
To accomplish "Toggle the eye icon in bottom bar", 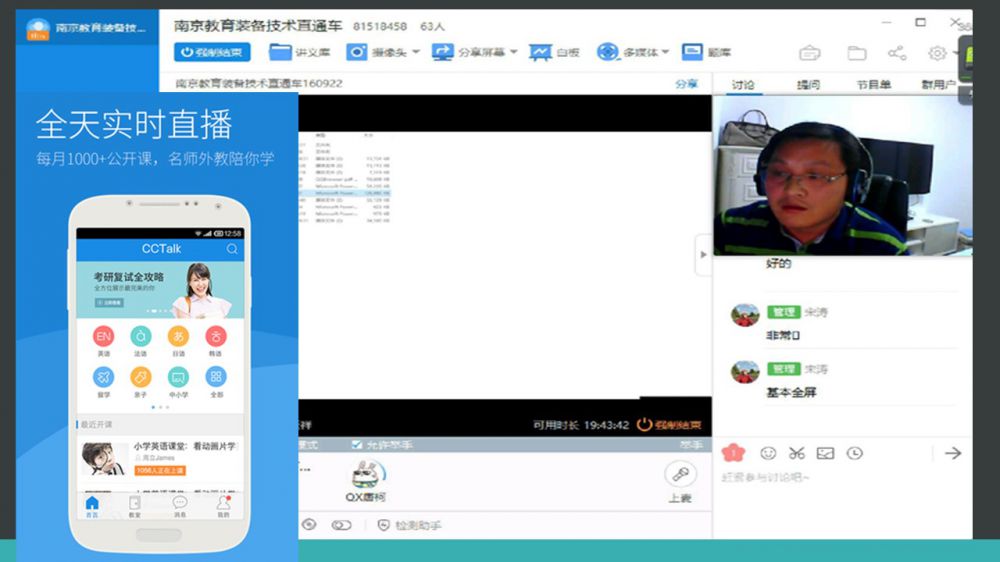I will (x=309, y=525).
